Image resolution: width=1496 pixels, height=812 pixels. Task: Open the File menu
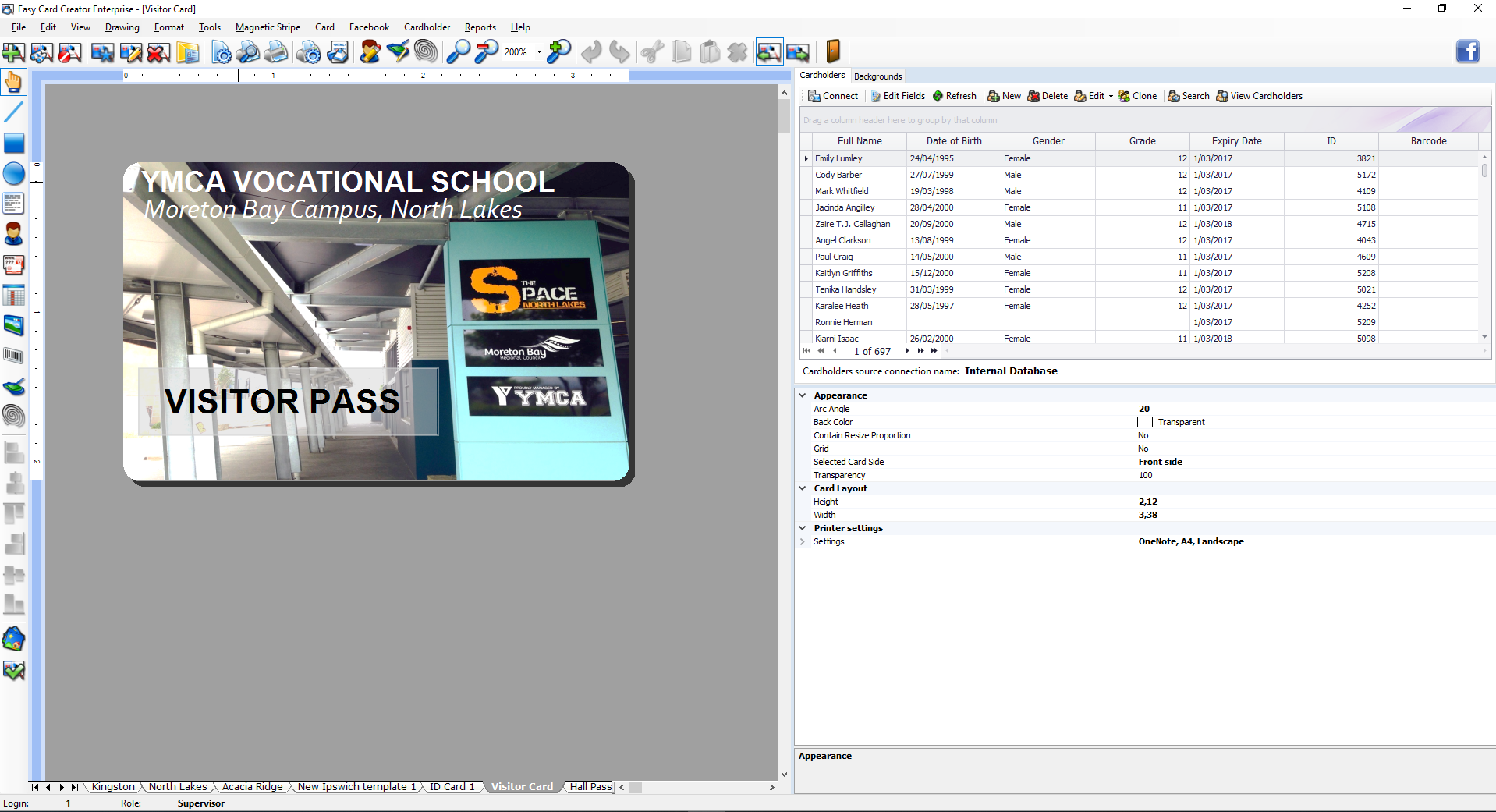point(19,27)
